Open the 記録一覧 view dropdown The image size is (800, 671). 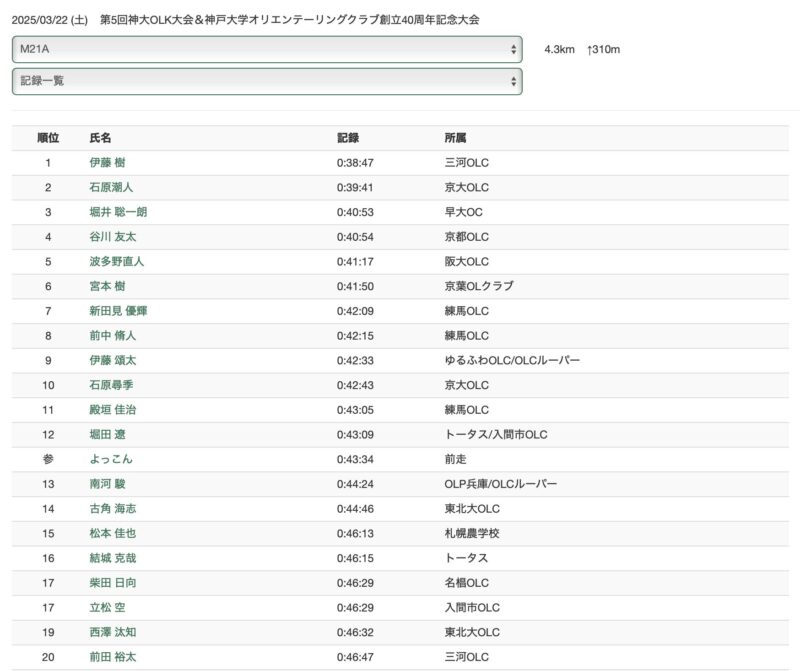[266, 81]
